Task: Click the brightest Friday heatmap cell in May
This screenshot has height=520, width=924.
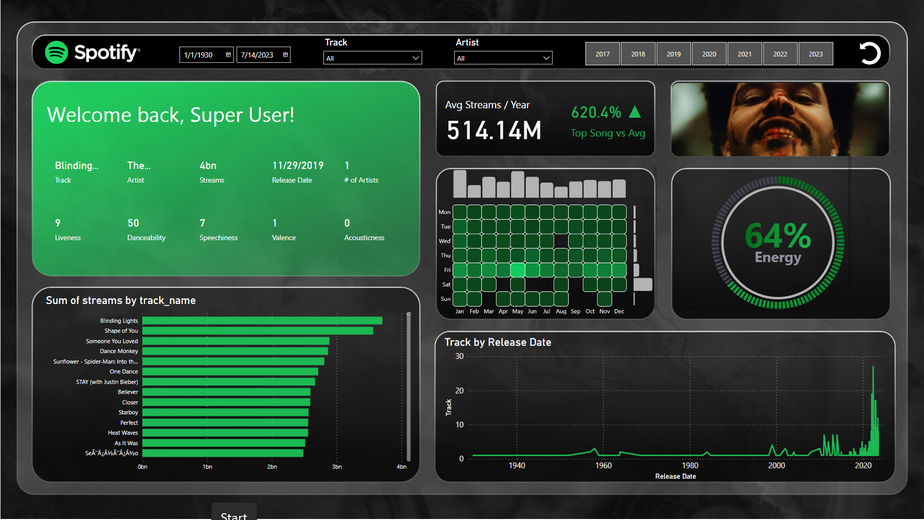Action: pyautogui.click(x=517, y=270)
